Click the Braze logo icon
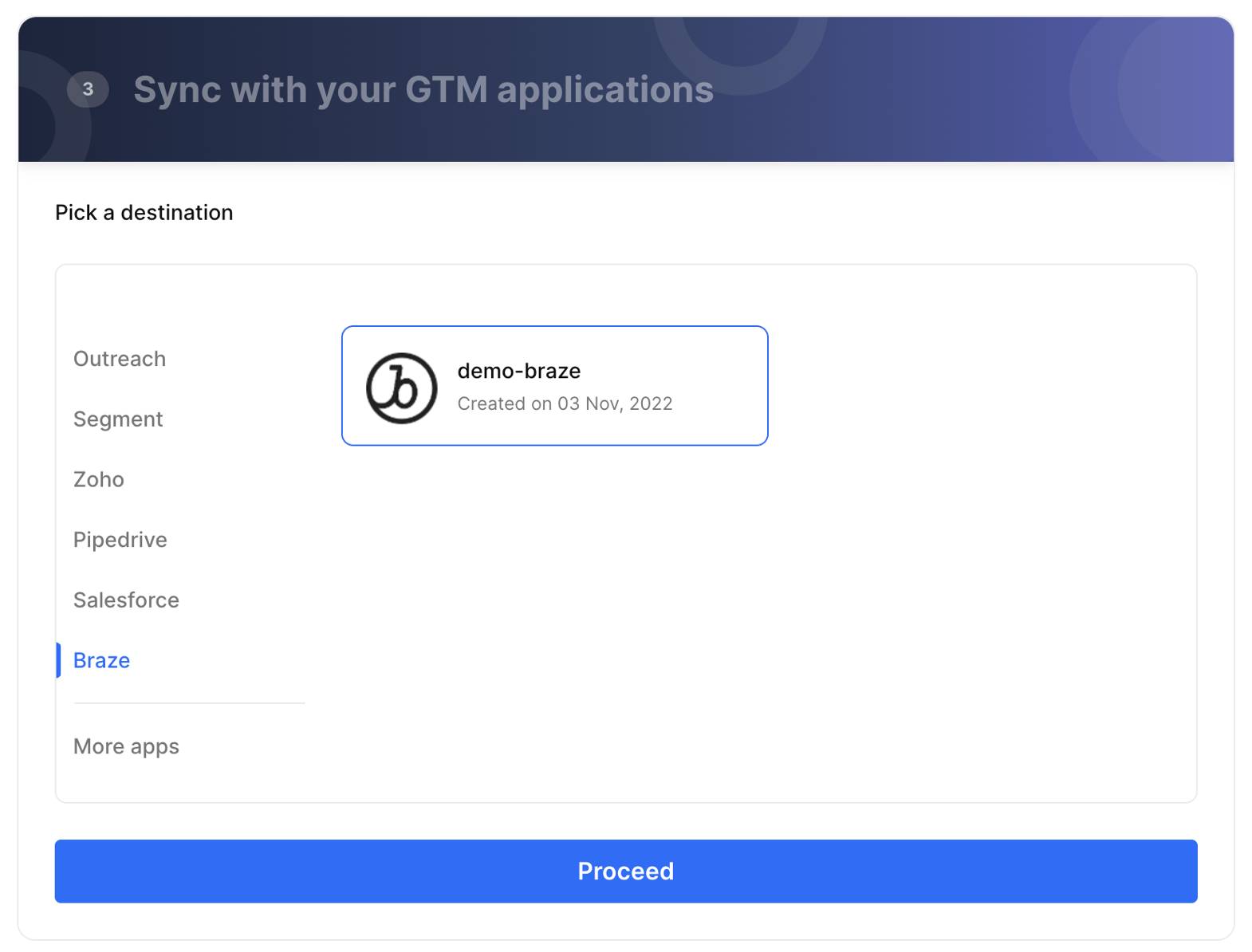The image size is (1252, 952). (402, 388)
